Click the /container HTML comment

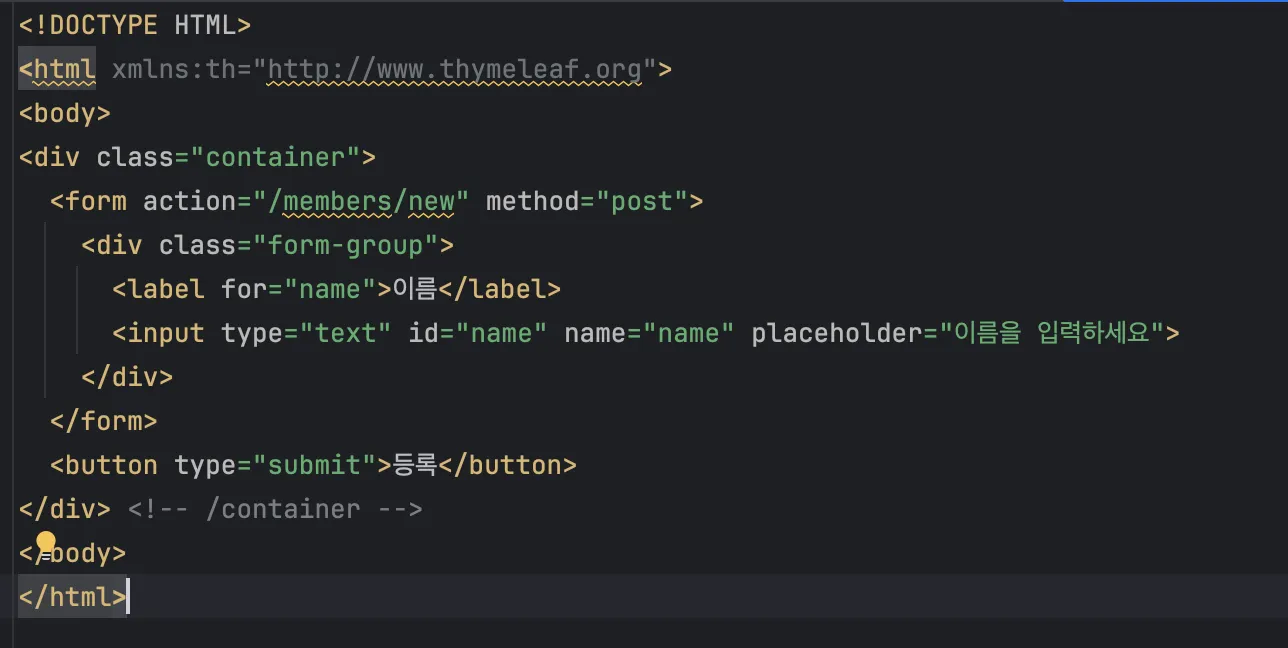[x=275, y=509]
